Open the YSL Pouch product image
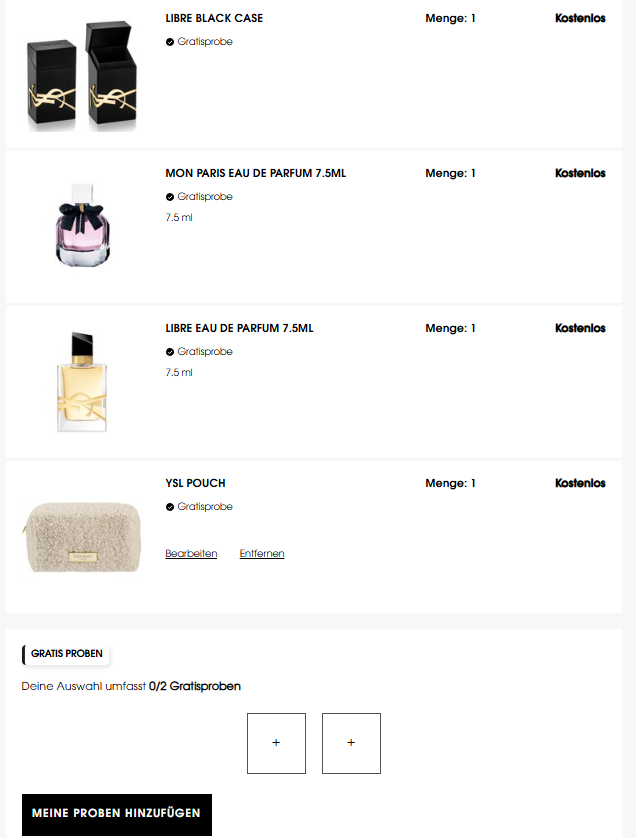The width and height of the screenshot is (636, 838). click(82, 537)
